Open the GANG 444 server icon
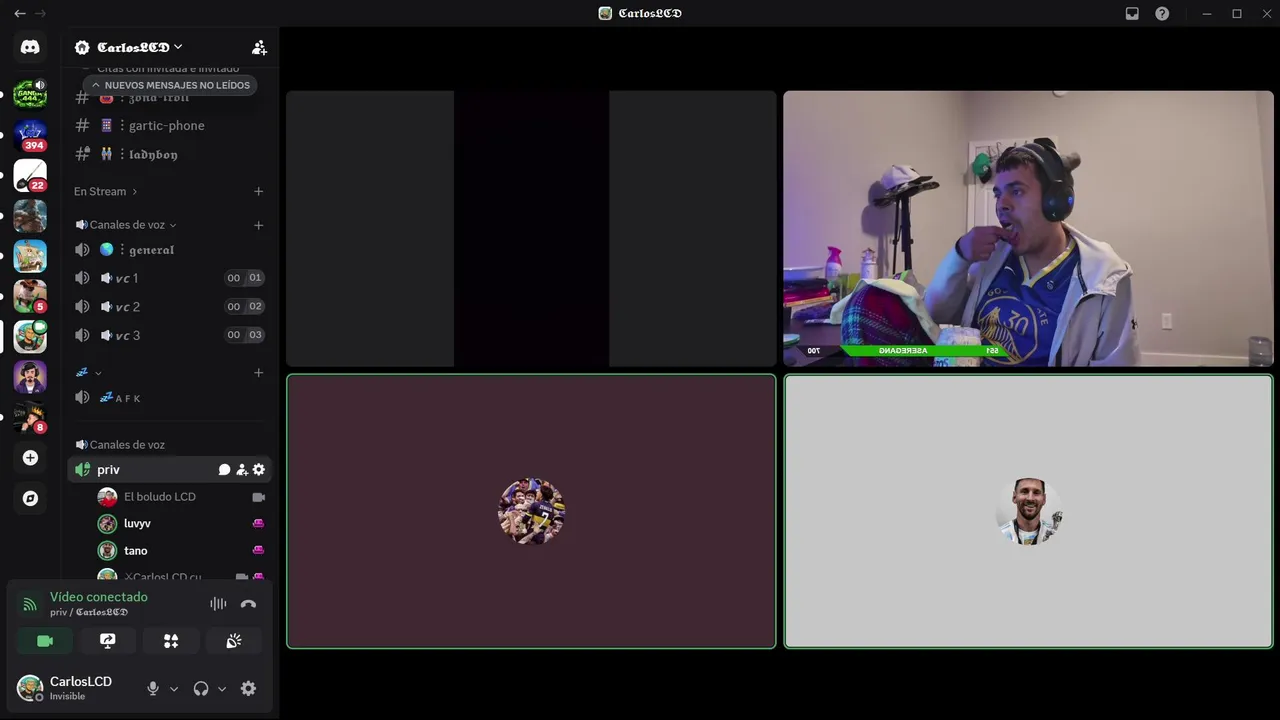This screenshot has height=720, width=1280. pyautogui.click(x=30, y=95)
